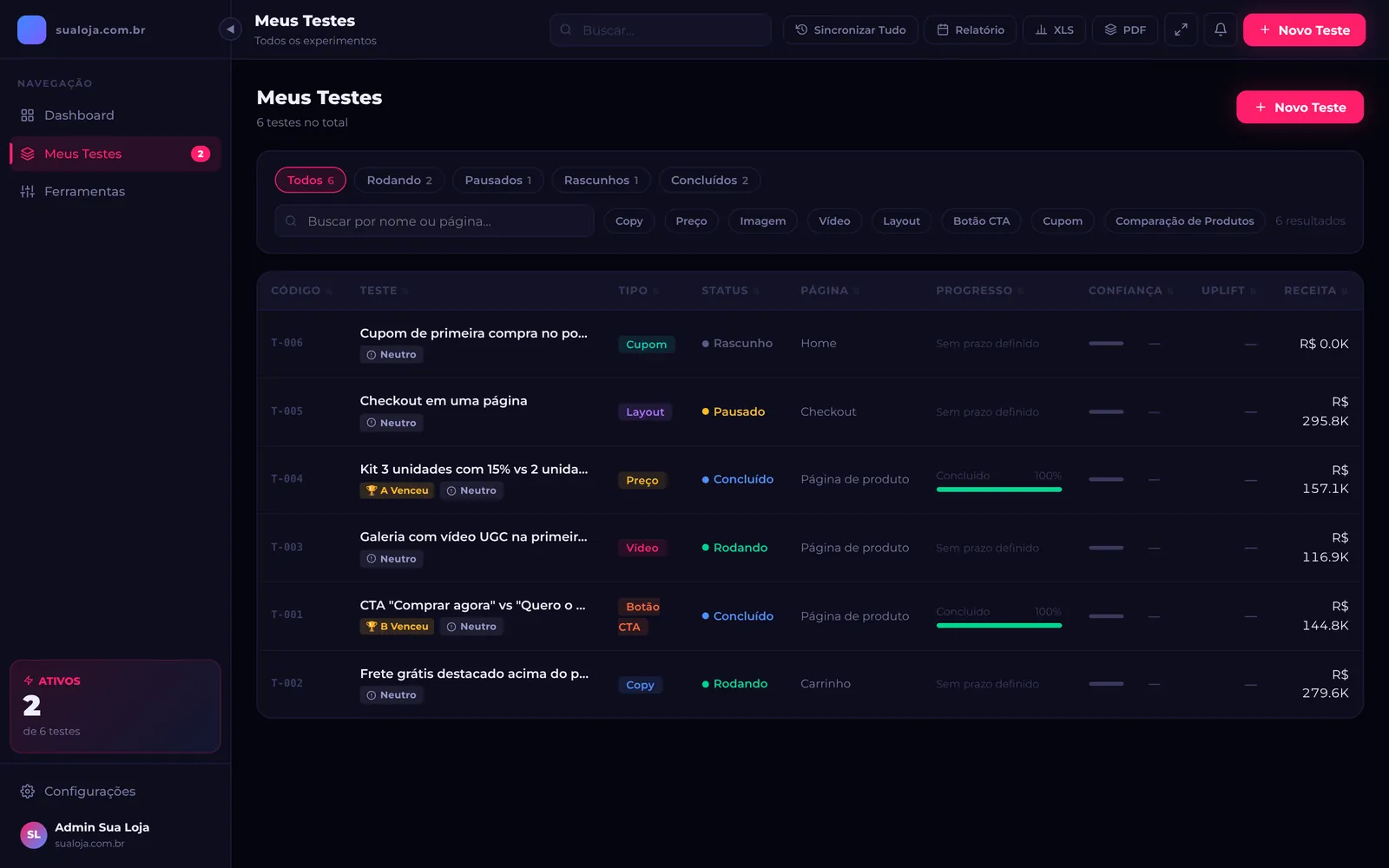
Task: Sort the table by the Status column header
Action: [x=730, y=291]
